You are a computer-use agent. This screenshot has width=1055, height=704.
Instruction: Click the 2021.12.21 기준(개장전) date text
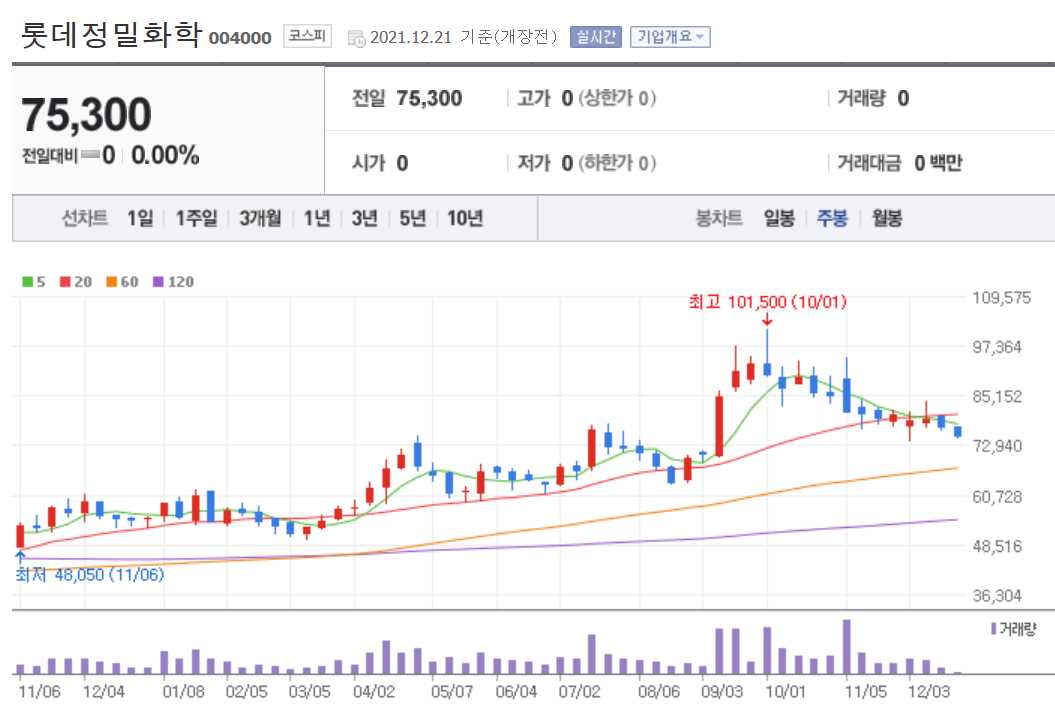click(x=464, y=37)
